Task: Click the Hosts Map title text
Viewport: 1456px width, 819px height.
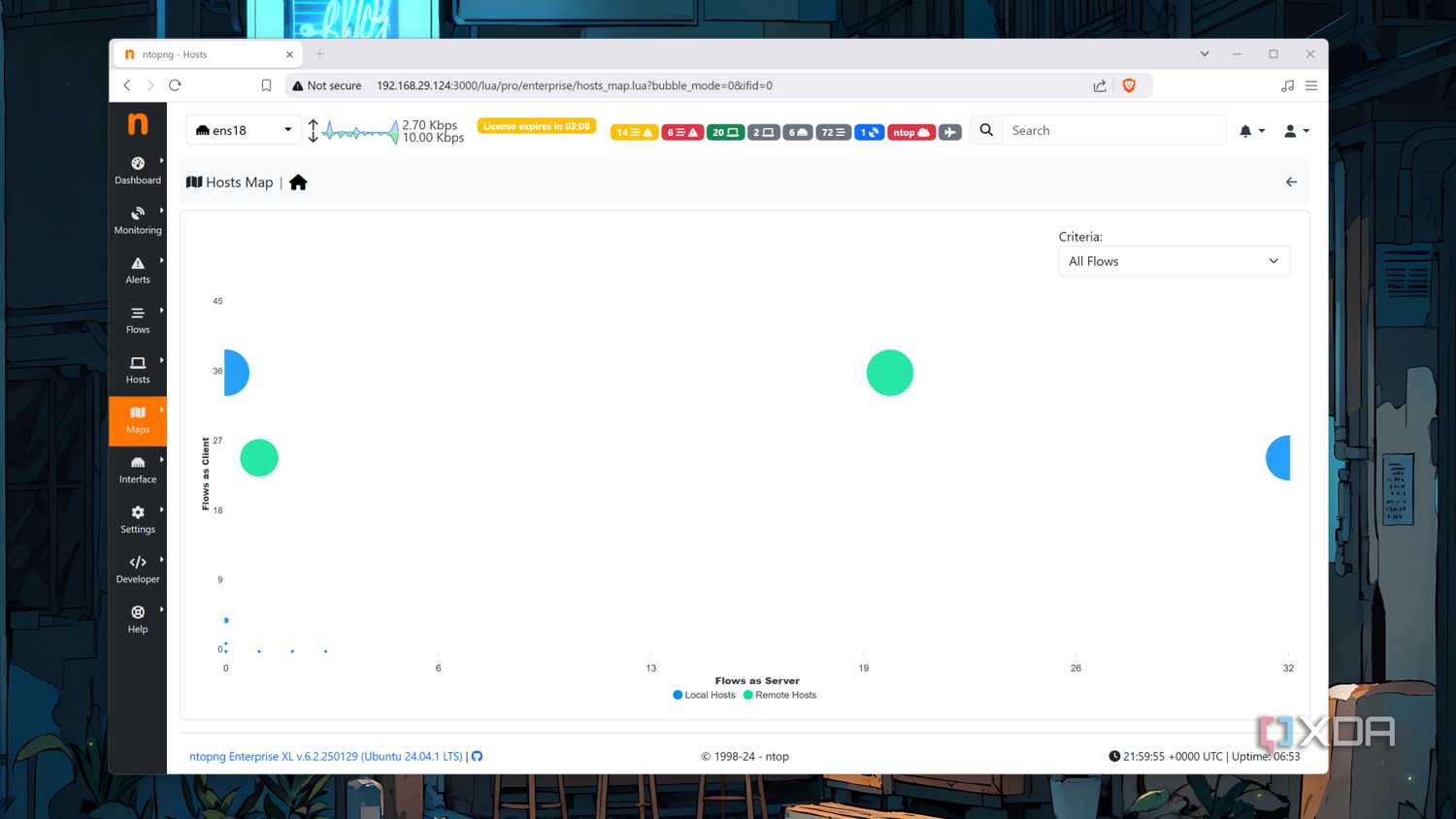Action: click(240, 182)
